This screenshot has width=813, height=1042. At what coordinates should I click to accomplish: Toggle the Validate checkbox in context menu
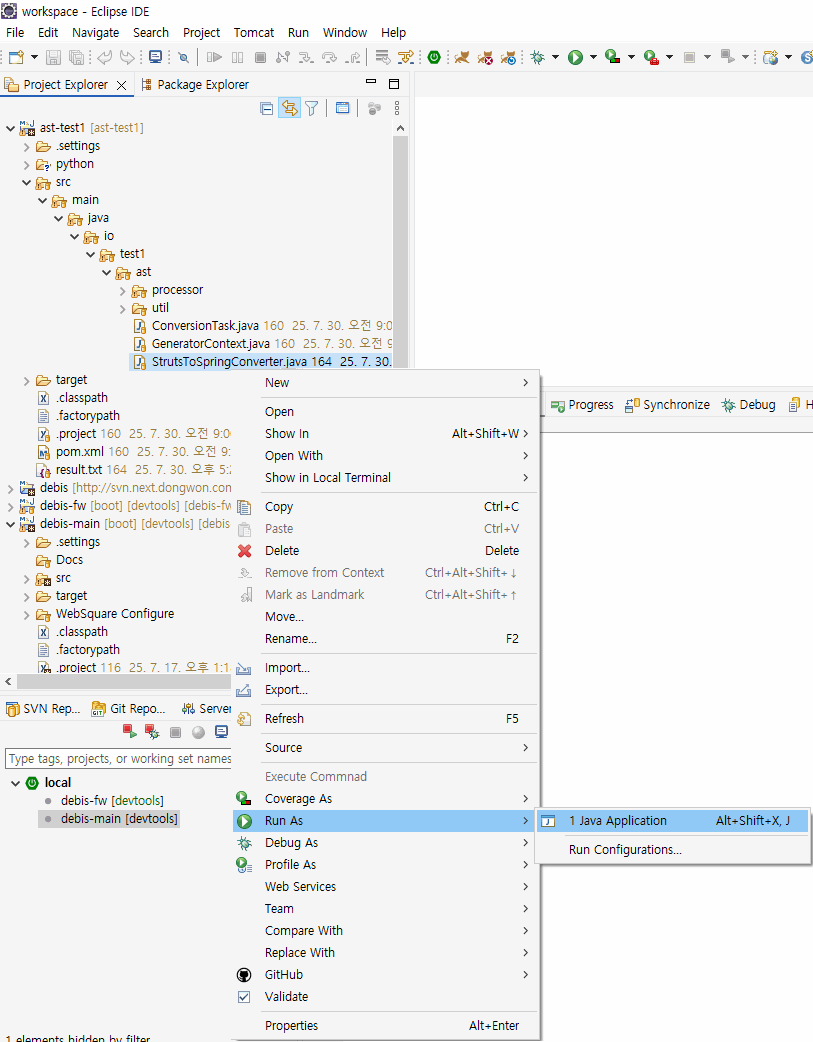[244, 996]
